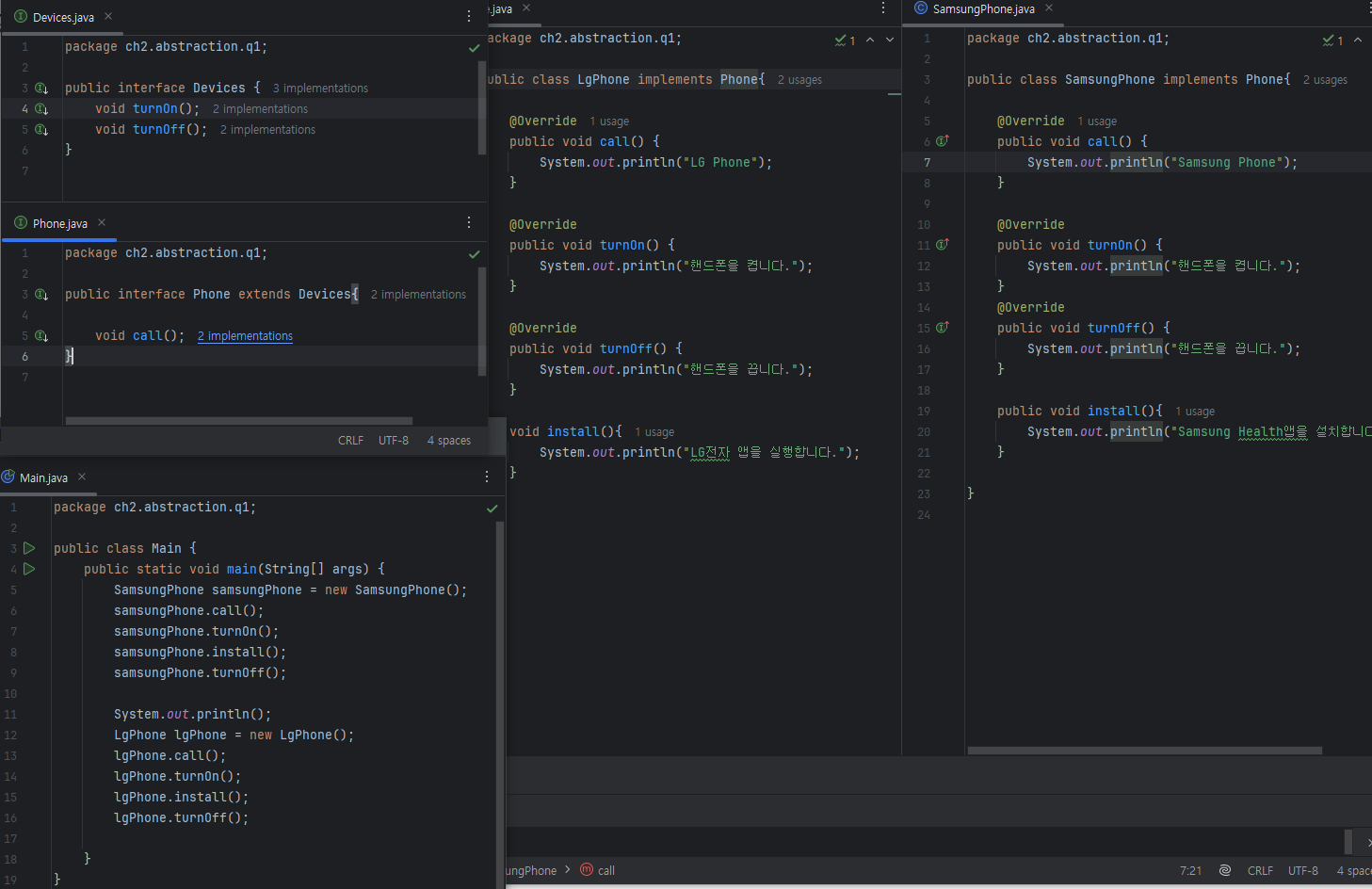Click override gutter icon beside SamsungPhone turnOff()
The image size is (1372, 889).
point(942,328)
